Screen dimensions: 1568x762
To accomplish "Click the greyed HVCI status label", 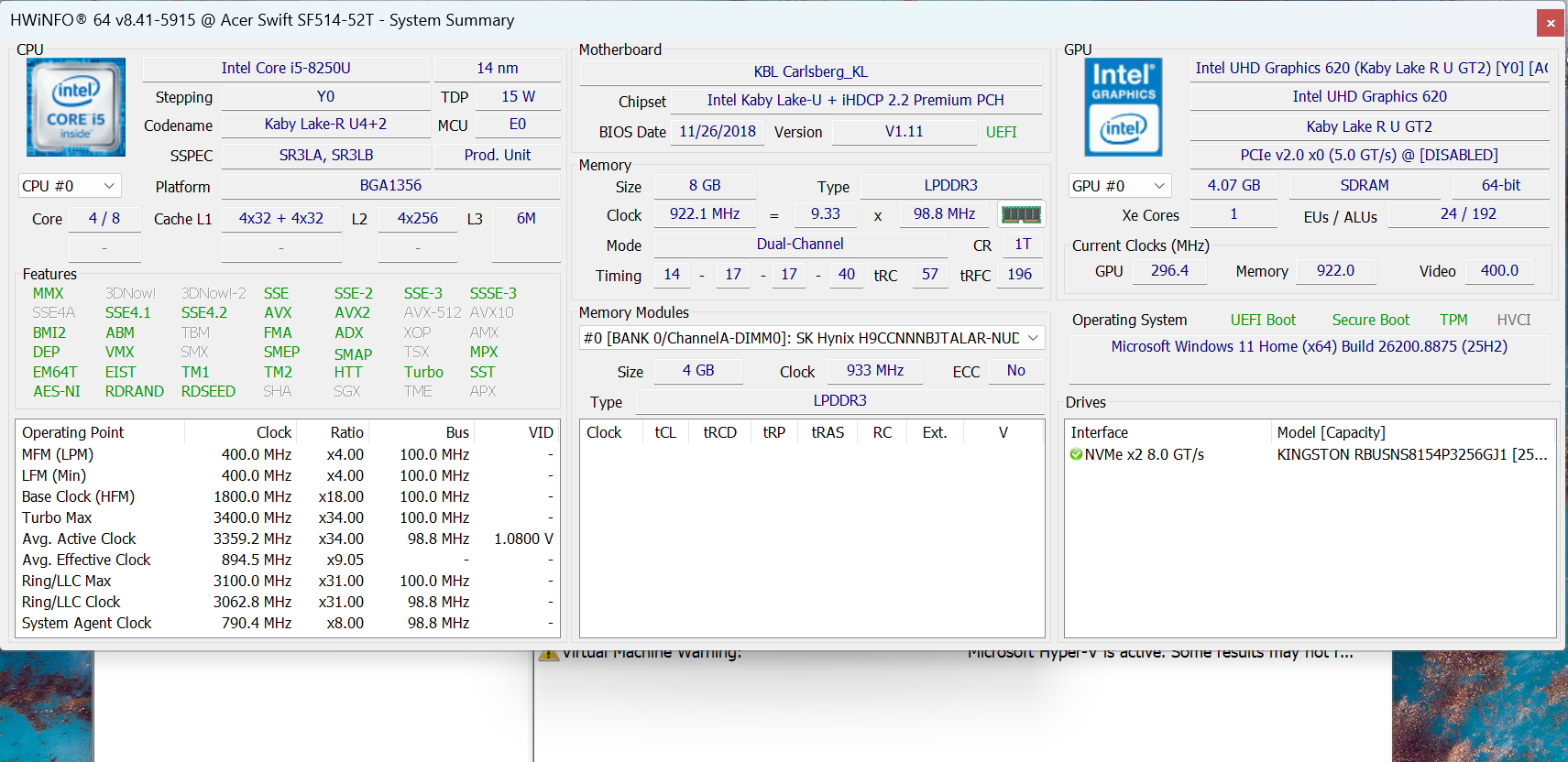I will pos(1514,320).
